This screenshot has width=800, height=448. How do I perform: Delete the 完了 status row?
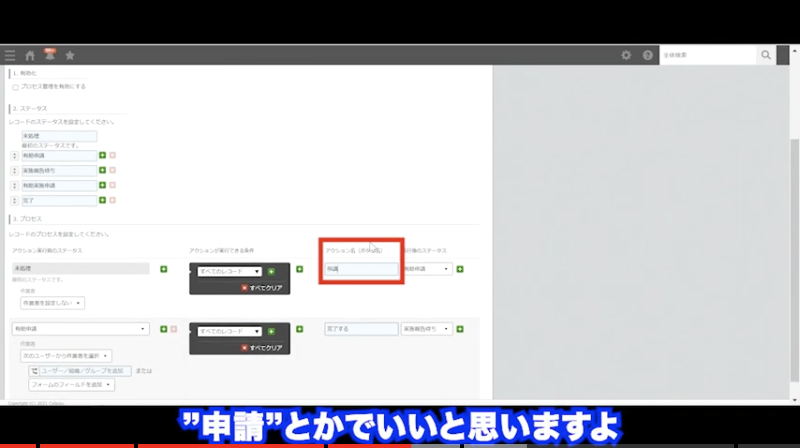coord(112,200)
